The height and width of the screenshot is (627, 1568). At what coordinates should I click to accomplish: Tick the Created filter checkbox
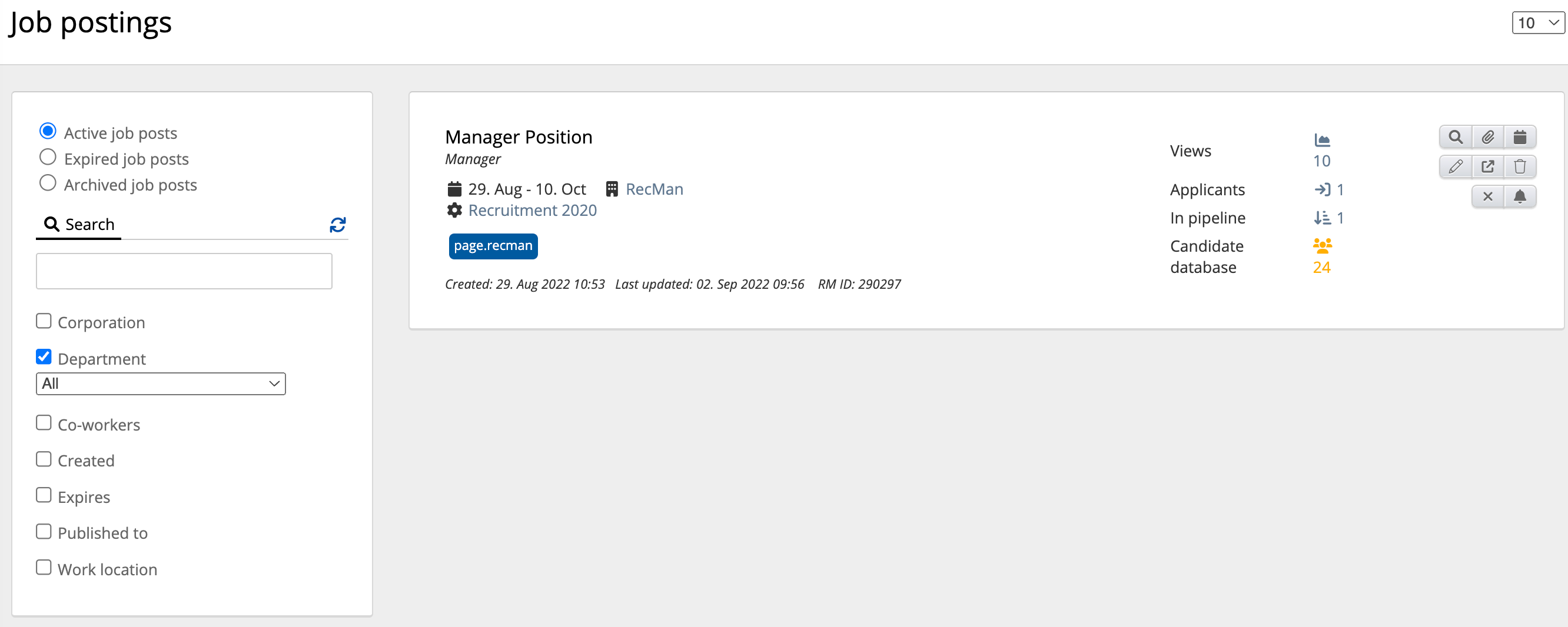[x=44, y=459]
